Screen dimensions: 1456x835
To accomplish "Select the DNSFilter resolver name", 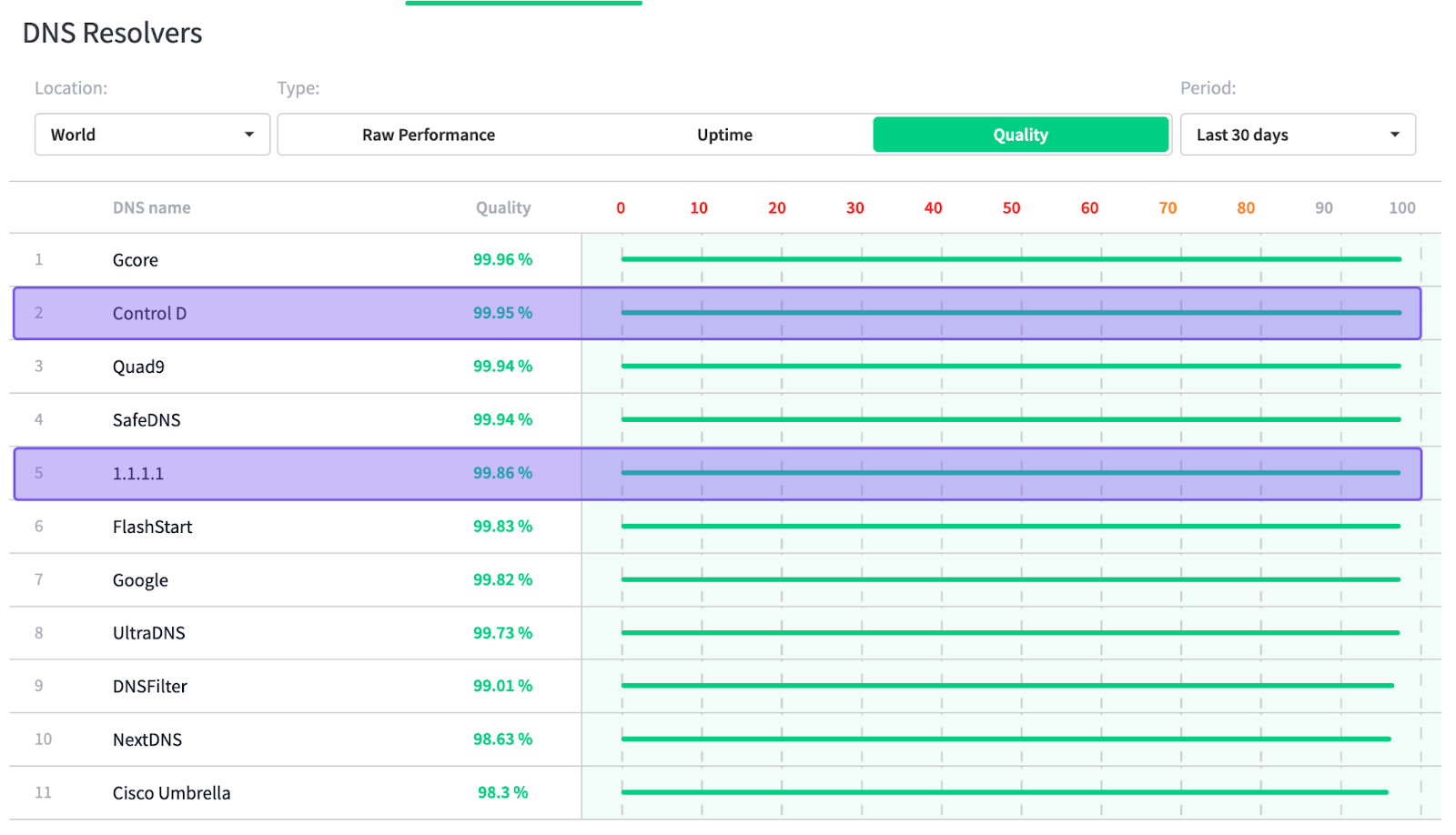I will (150, 687).
